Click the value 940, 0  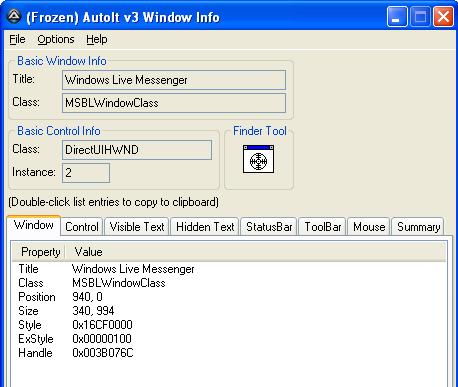87,297
